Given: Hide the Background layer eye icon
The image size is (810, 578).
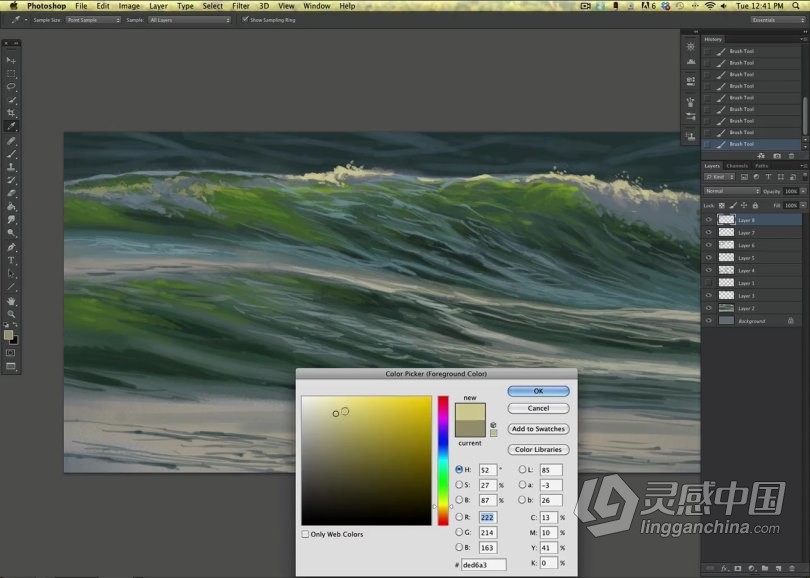Looking at the screenshot, I should (708, 321).
